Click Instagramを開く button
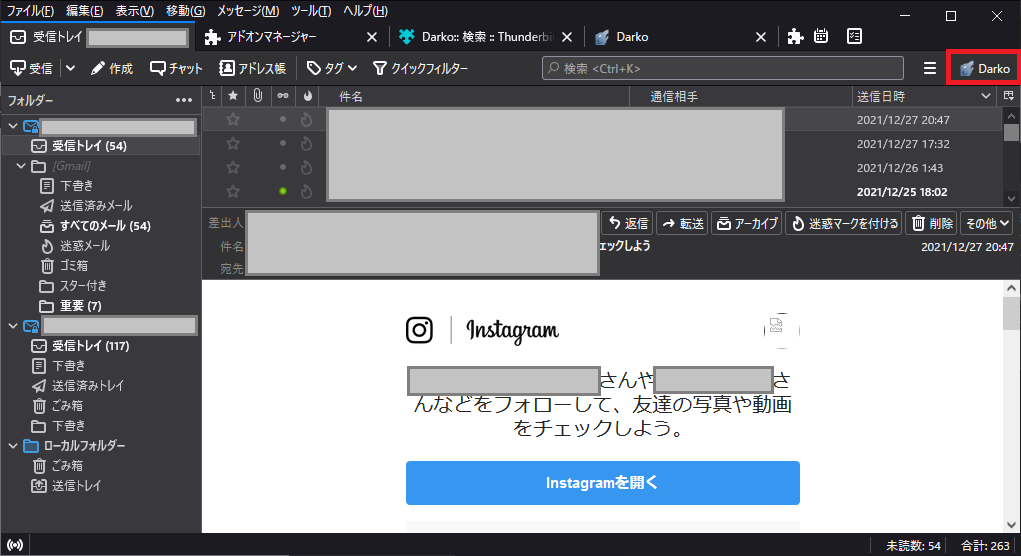The image size is (1021, 556). (x=602, y=482)
